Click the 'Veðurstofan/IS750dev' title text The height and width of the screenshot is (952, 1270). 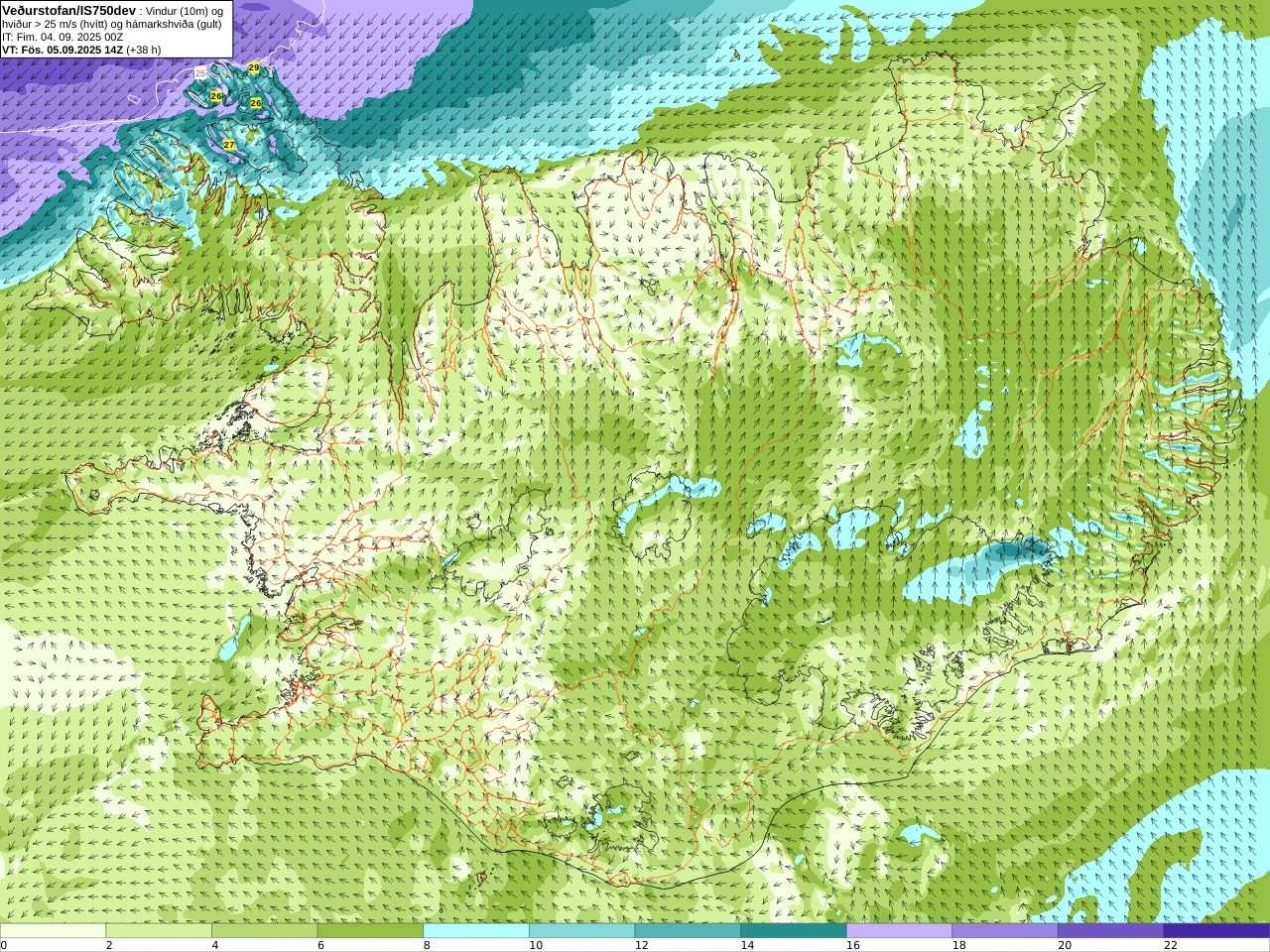coord(69,10)
